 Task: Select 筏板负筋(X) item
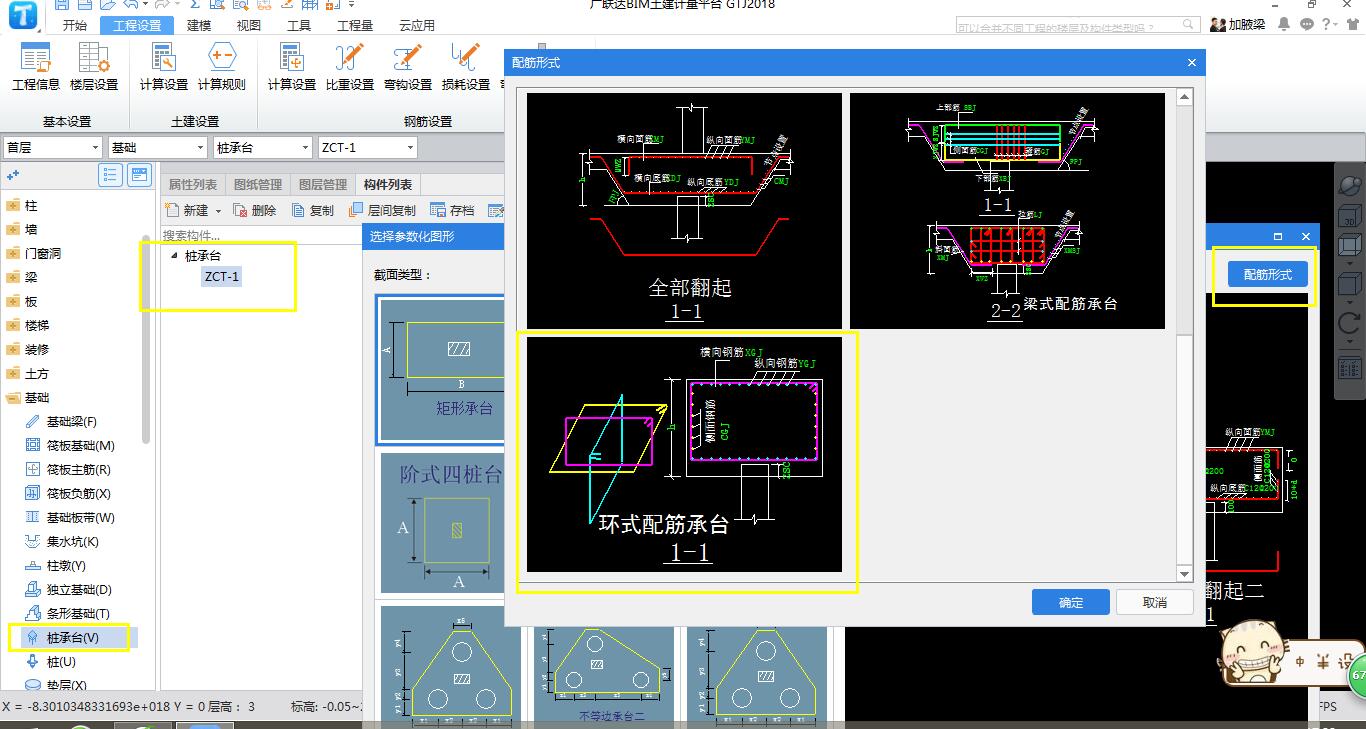(78, 494)
